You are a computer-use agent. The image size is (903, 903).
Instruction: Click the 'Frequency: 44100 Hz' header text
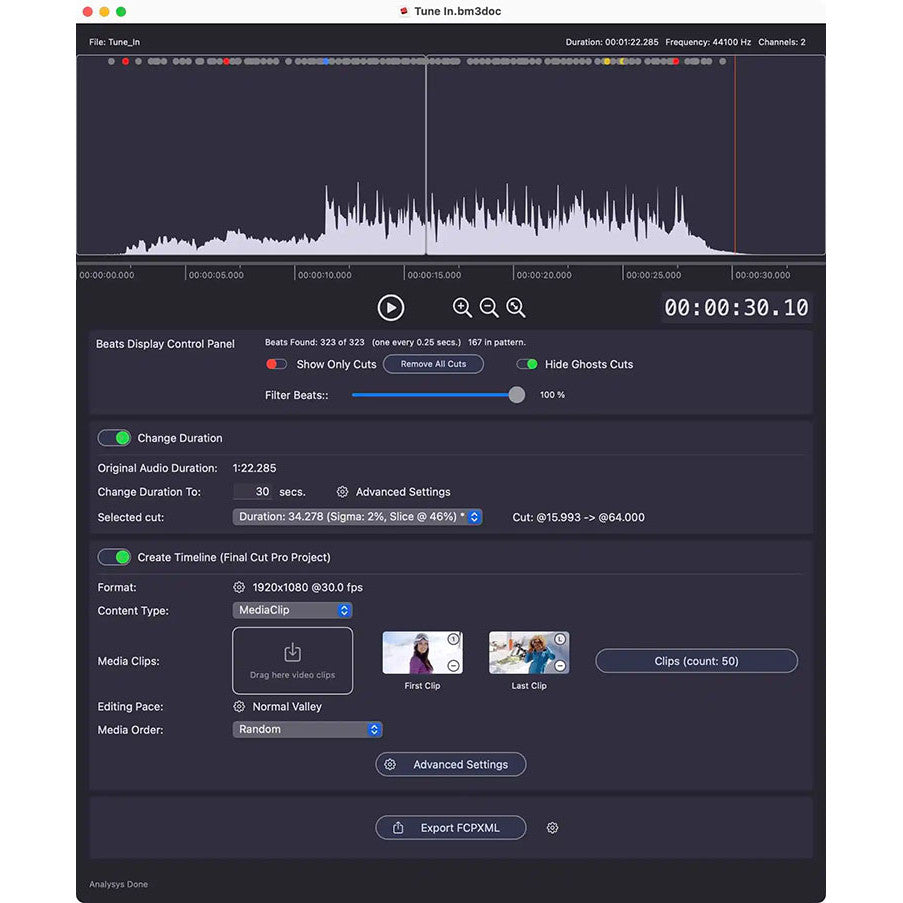pos(708,42)
